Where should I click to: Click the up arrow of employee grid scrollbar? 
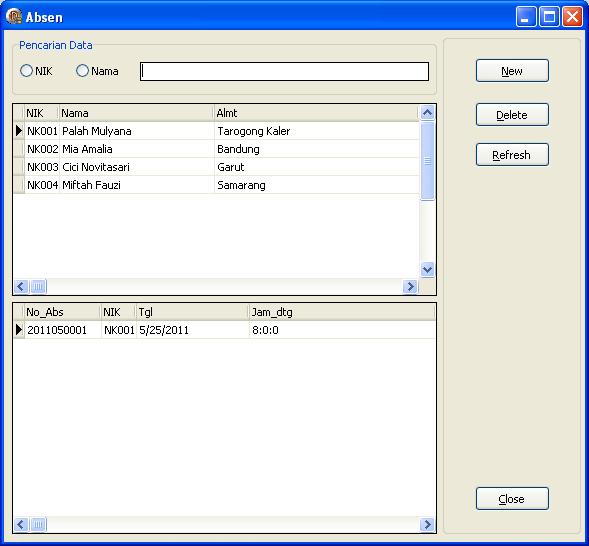427,113
